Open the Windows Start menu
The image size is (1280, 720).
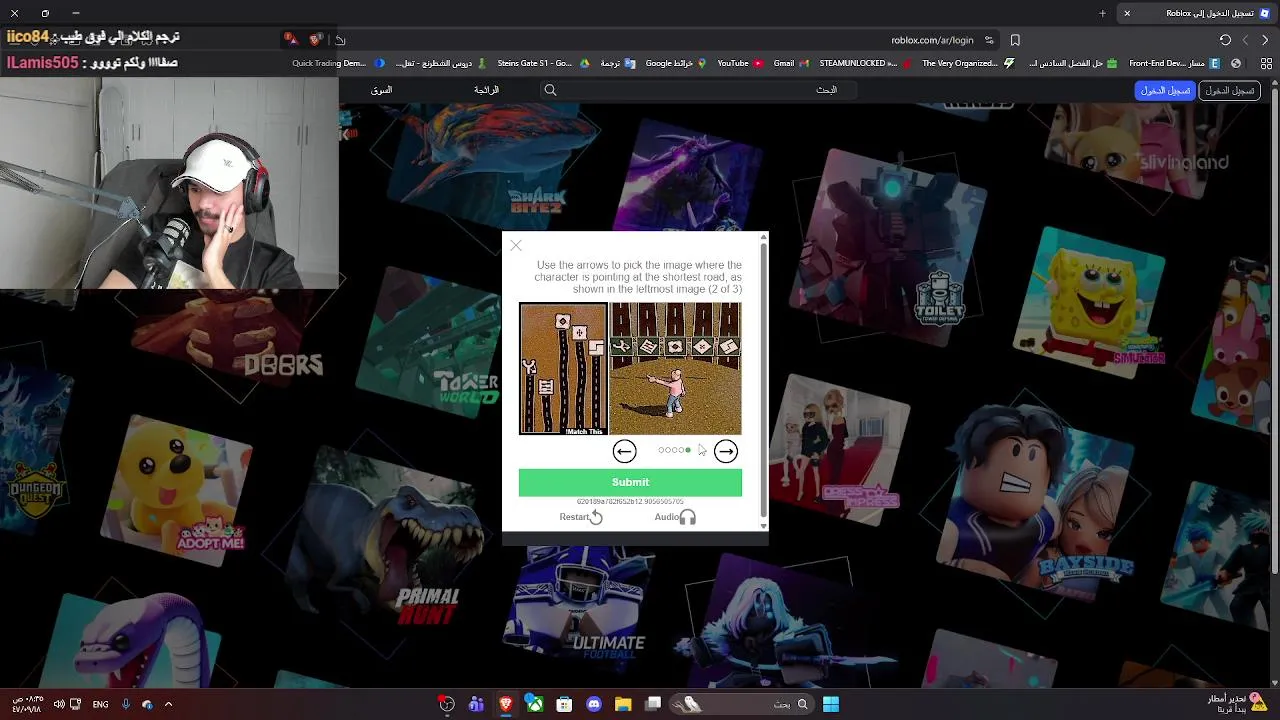[831, 704]
